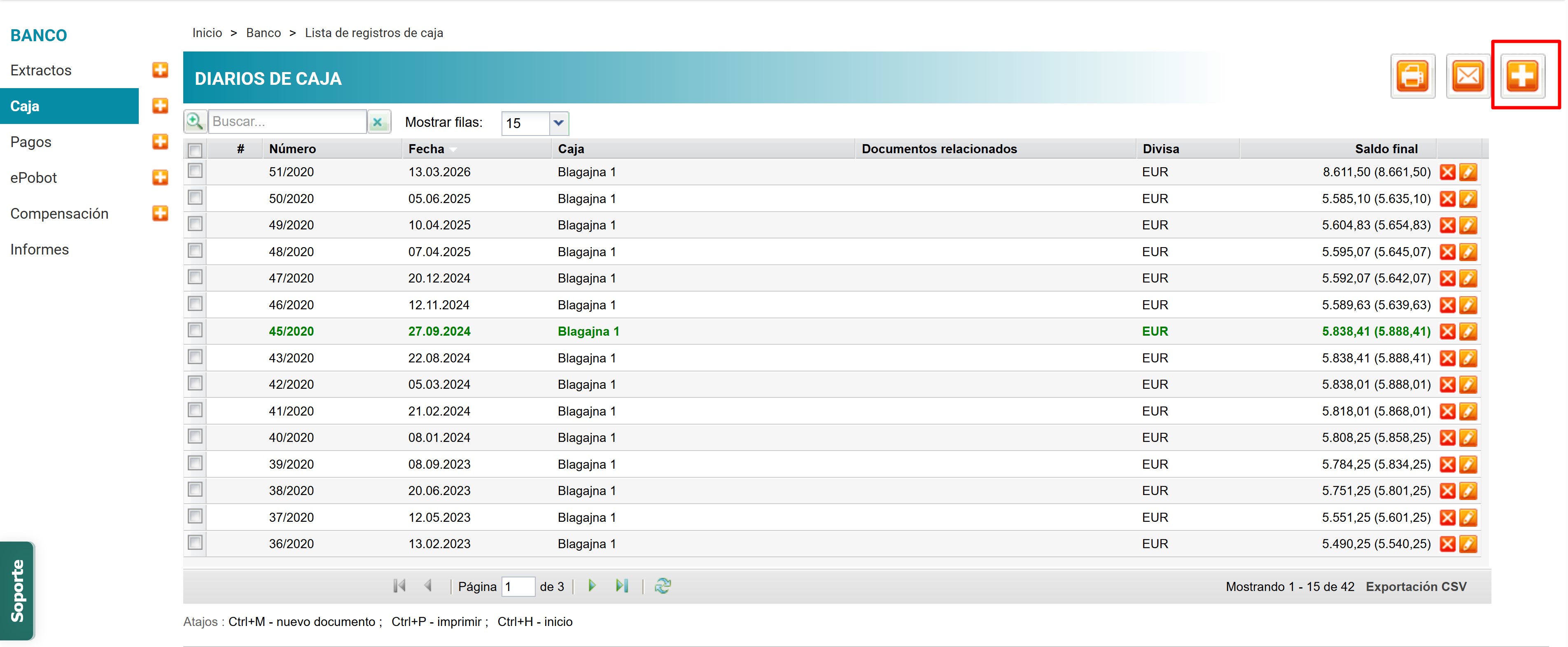
Task: Sort table by Fecha column header
Action: pos(426,149)
